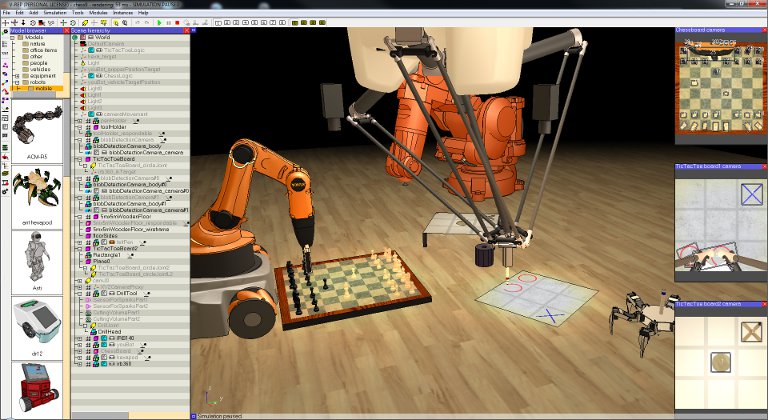Expand the IRB140 node
The width and height of the screenshot is (768, 420).
(x=80, y=338)
